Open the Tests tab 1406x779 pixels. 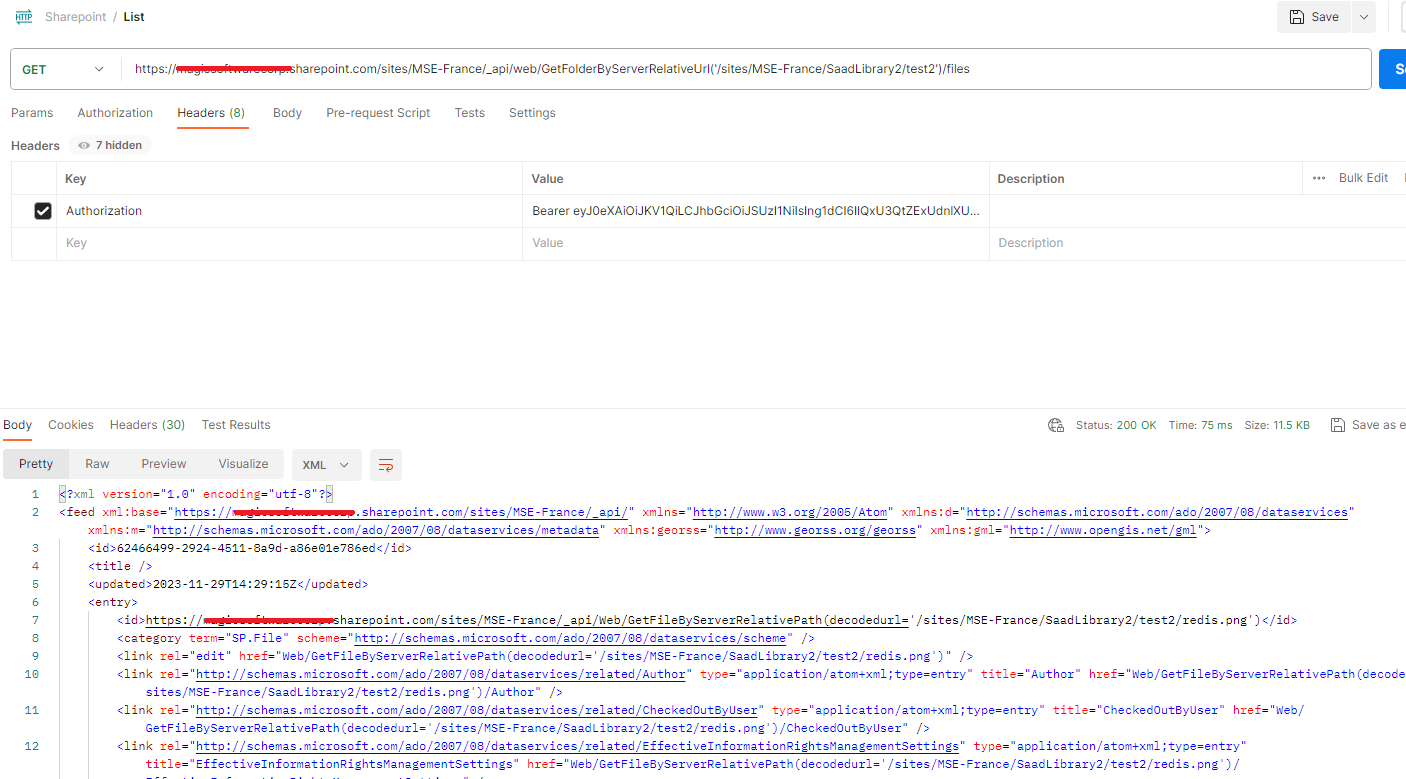(469, 113)
